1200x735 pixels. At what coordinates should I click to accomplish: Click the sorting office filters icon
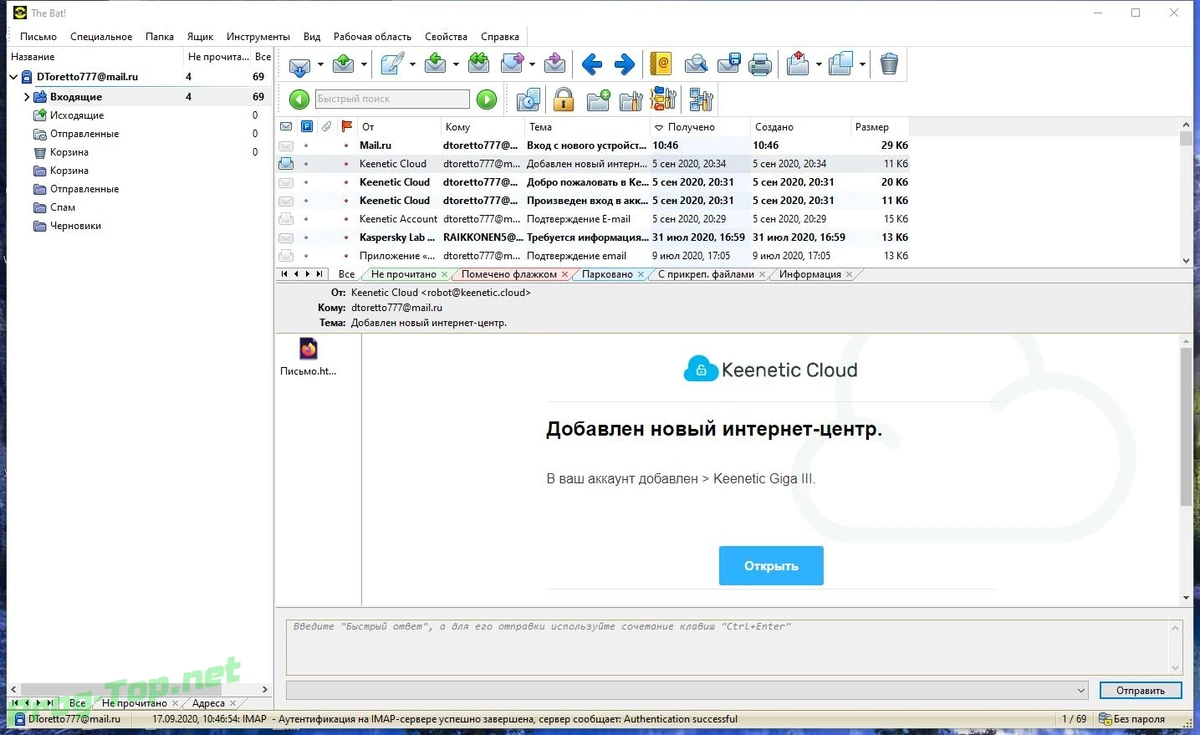[x=664, y=99]
